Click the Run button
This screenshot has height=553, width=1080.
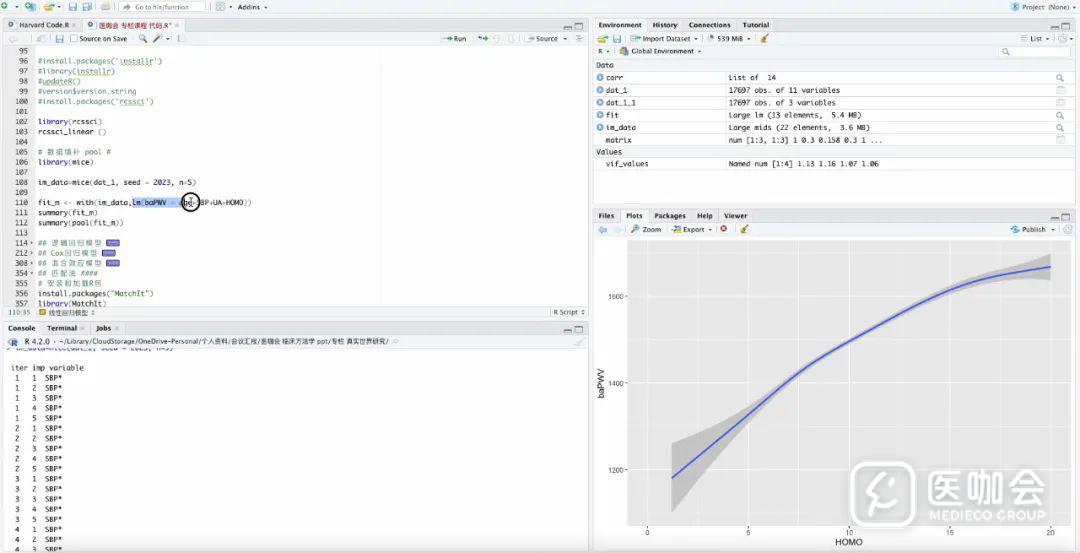(x=455, y=39)
